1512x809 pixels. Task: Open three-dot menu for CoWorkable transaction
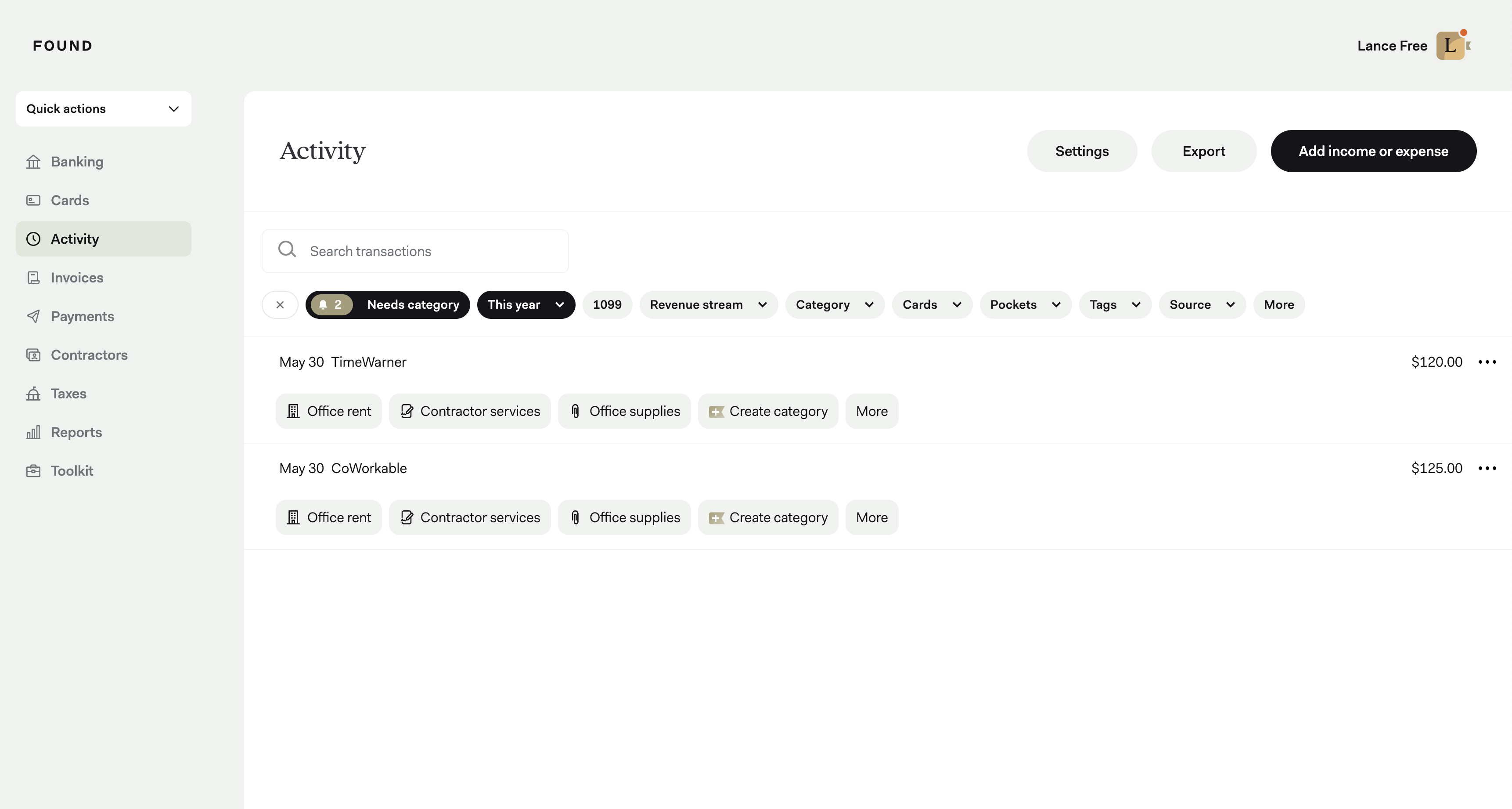coord(1487,468)
